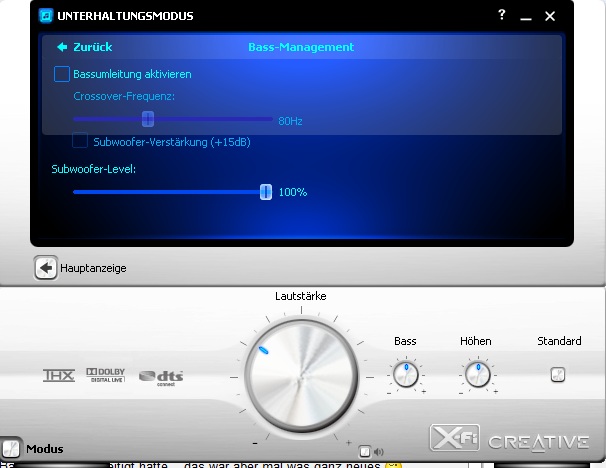Image resolution: width=606 pixels, height=468 pixels.
Task: Go back with the Zurück link
Action: tap(84, 47)
